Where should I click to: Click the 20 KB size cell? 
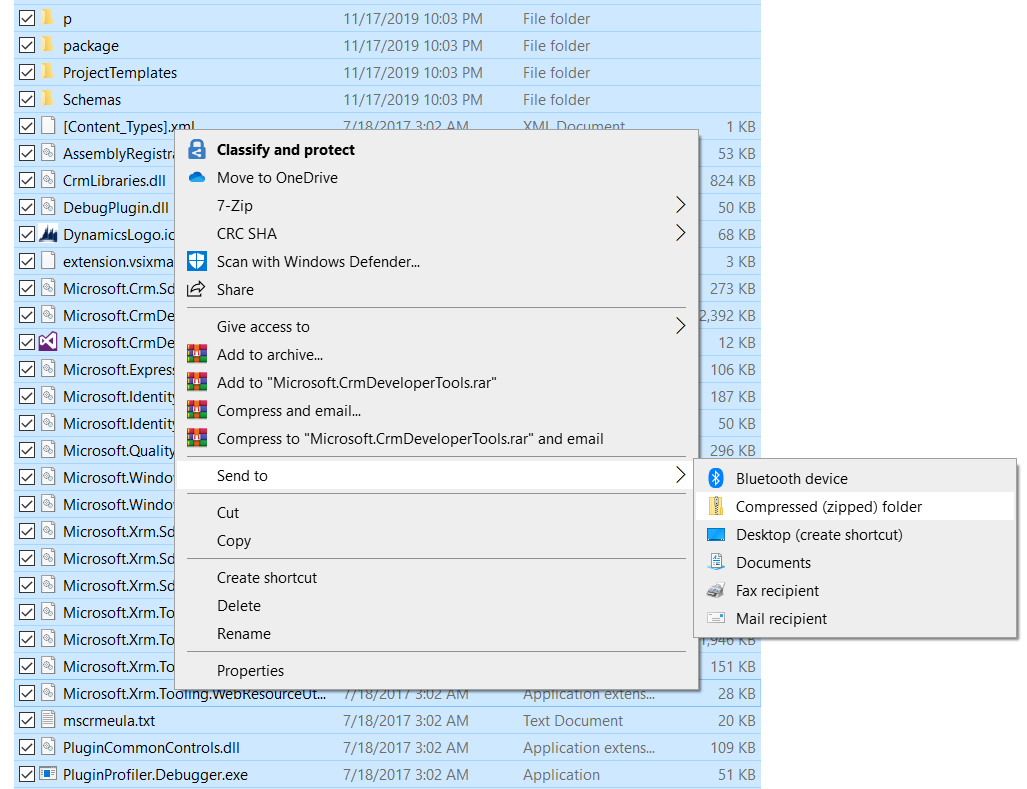(736, 720)
